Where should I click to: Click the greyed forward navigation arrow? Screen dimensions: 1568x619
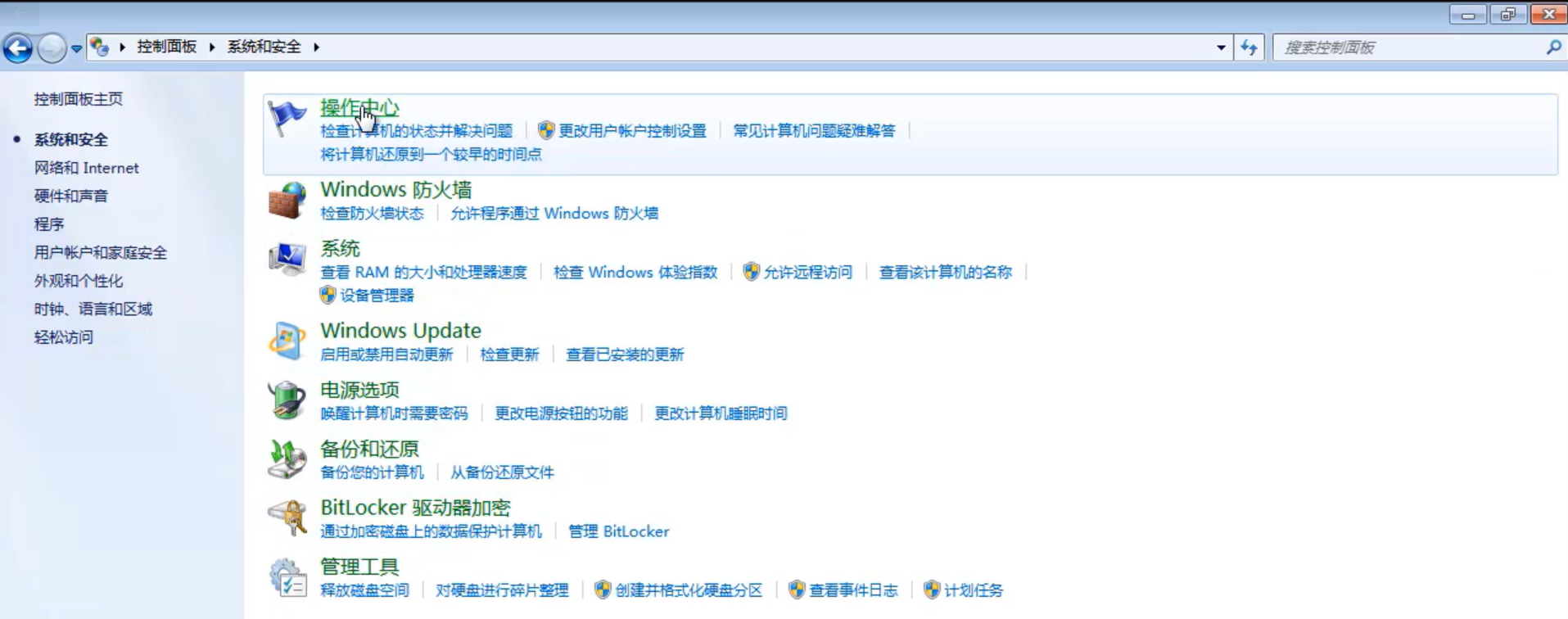point(52,48)
